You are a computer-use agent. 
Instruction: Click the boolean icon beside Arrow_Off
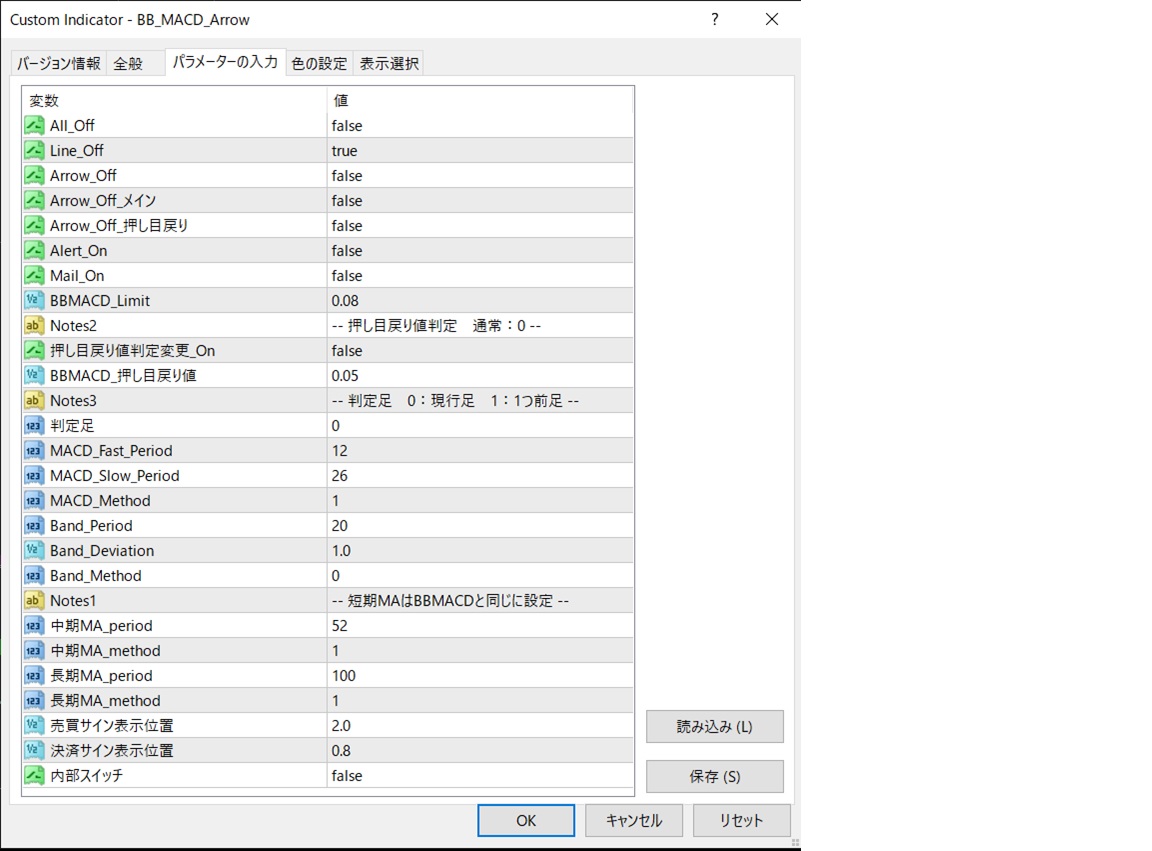34,175
